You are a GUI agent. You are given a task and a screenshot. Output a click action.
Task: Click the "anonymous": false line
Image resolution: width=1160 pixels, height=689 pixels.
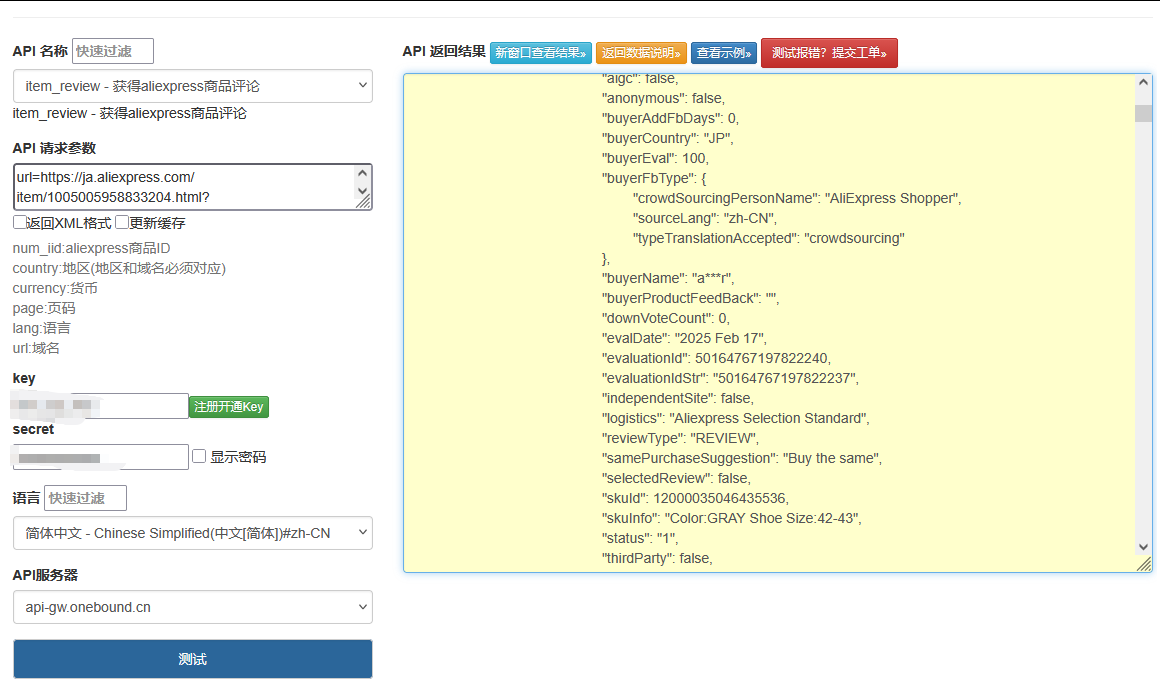(664, 98)
